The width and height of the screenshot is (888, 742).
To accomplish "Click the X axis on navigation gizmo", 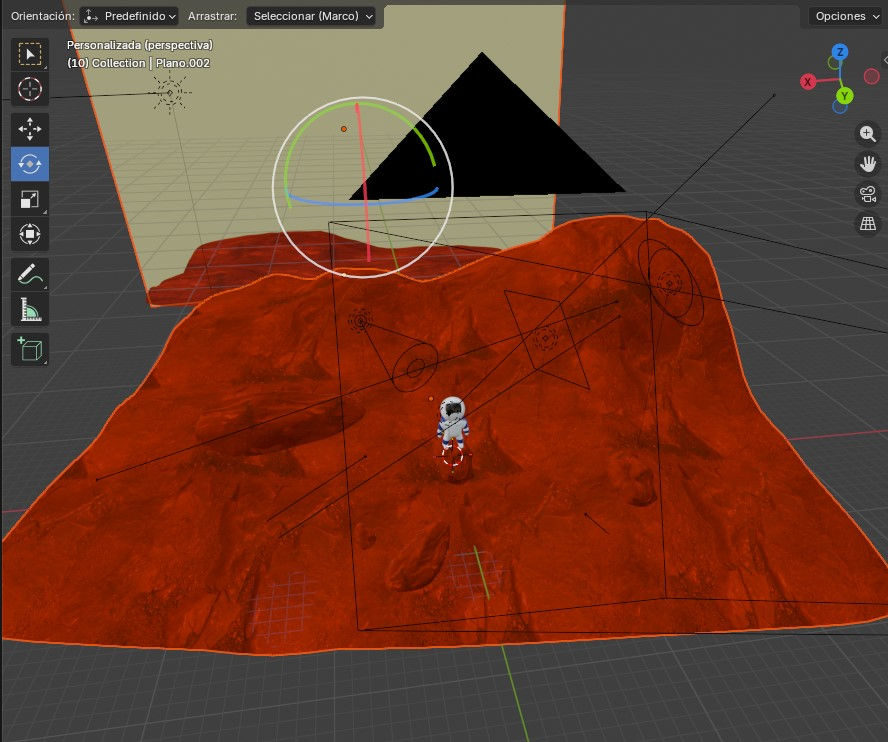I will coord(808,82).
